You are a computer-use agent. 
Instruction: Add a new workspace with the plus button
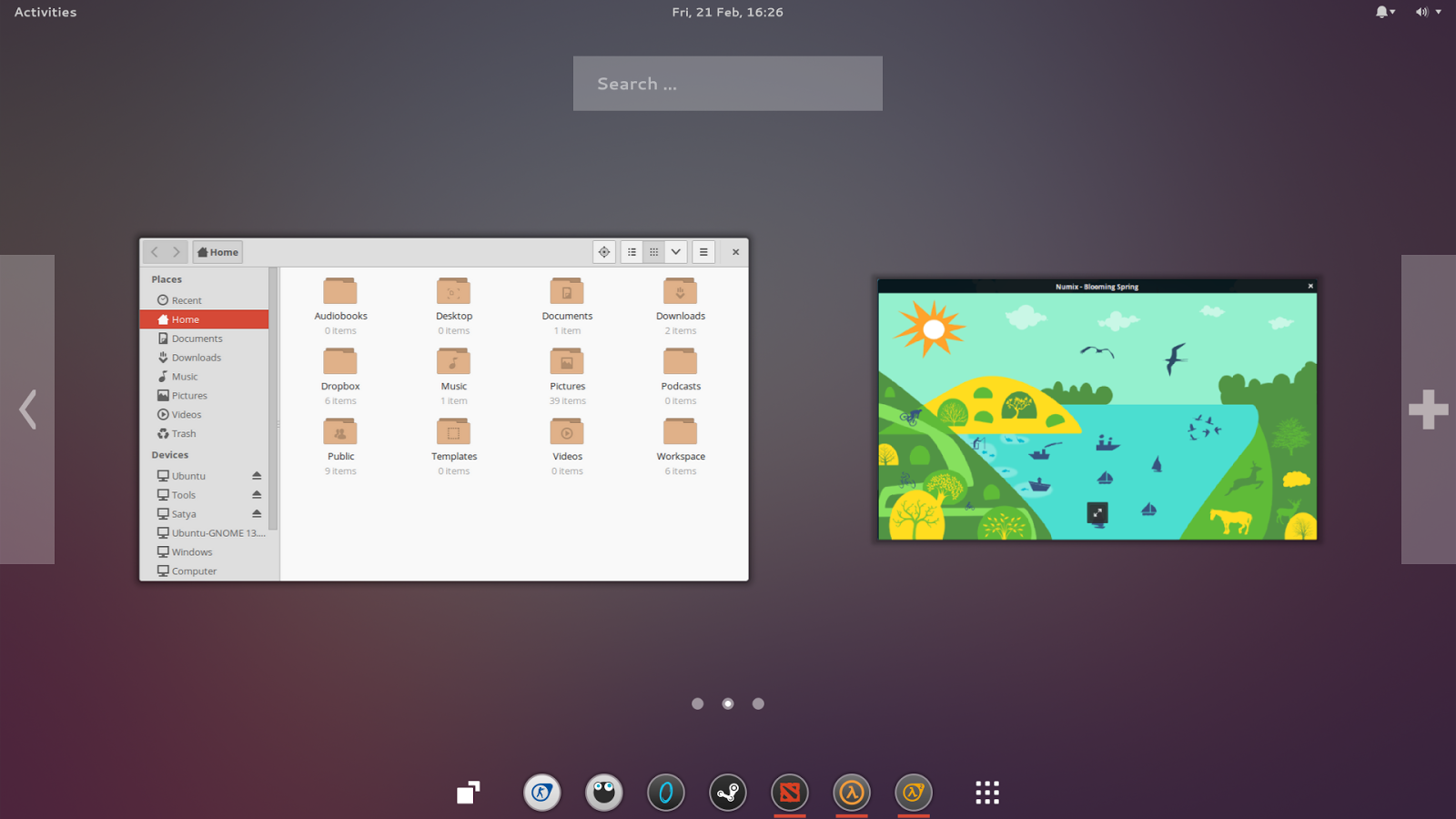(x=1428, y=409)
